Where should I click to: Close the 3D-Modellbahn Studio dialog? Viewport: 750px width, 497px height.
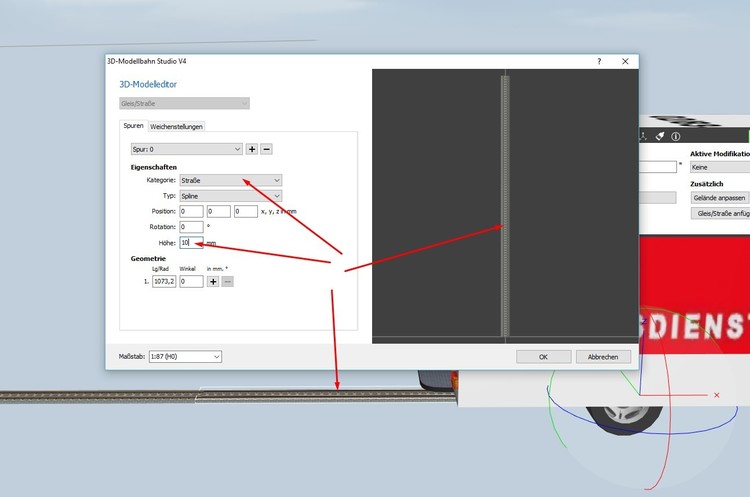tap(625, 61)
